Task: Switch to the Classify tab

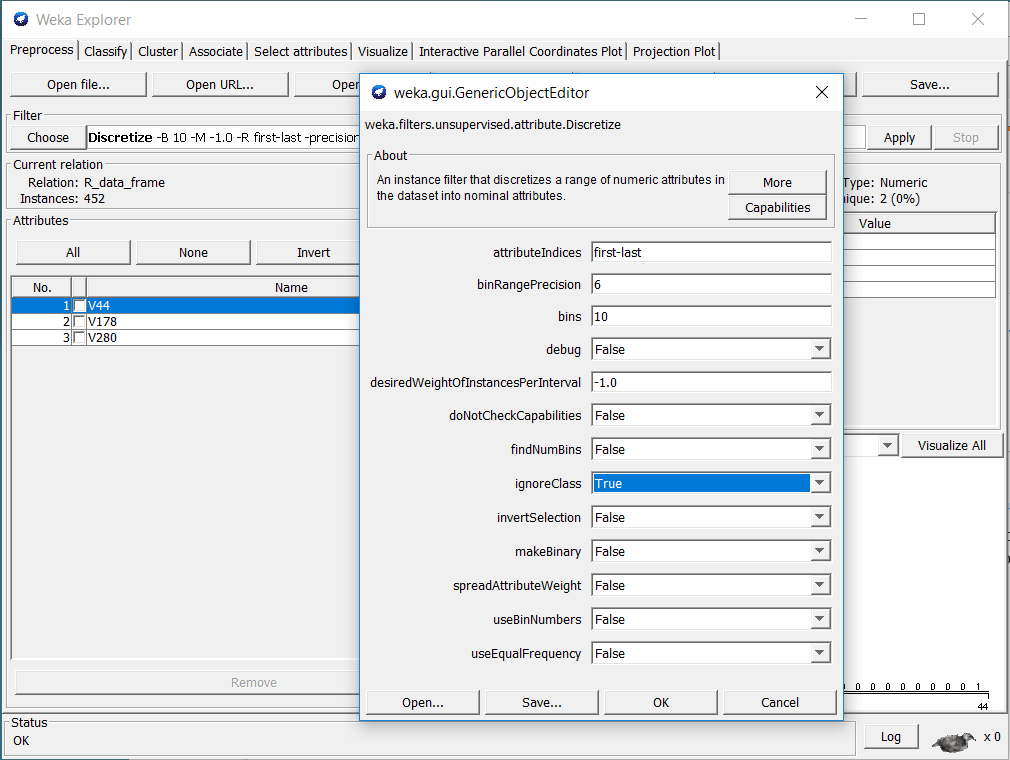Action: pos(106,52)
